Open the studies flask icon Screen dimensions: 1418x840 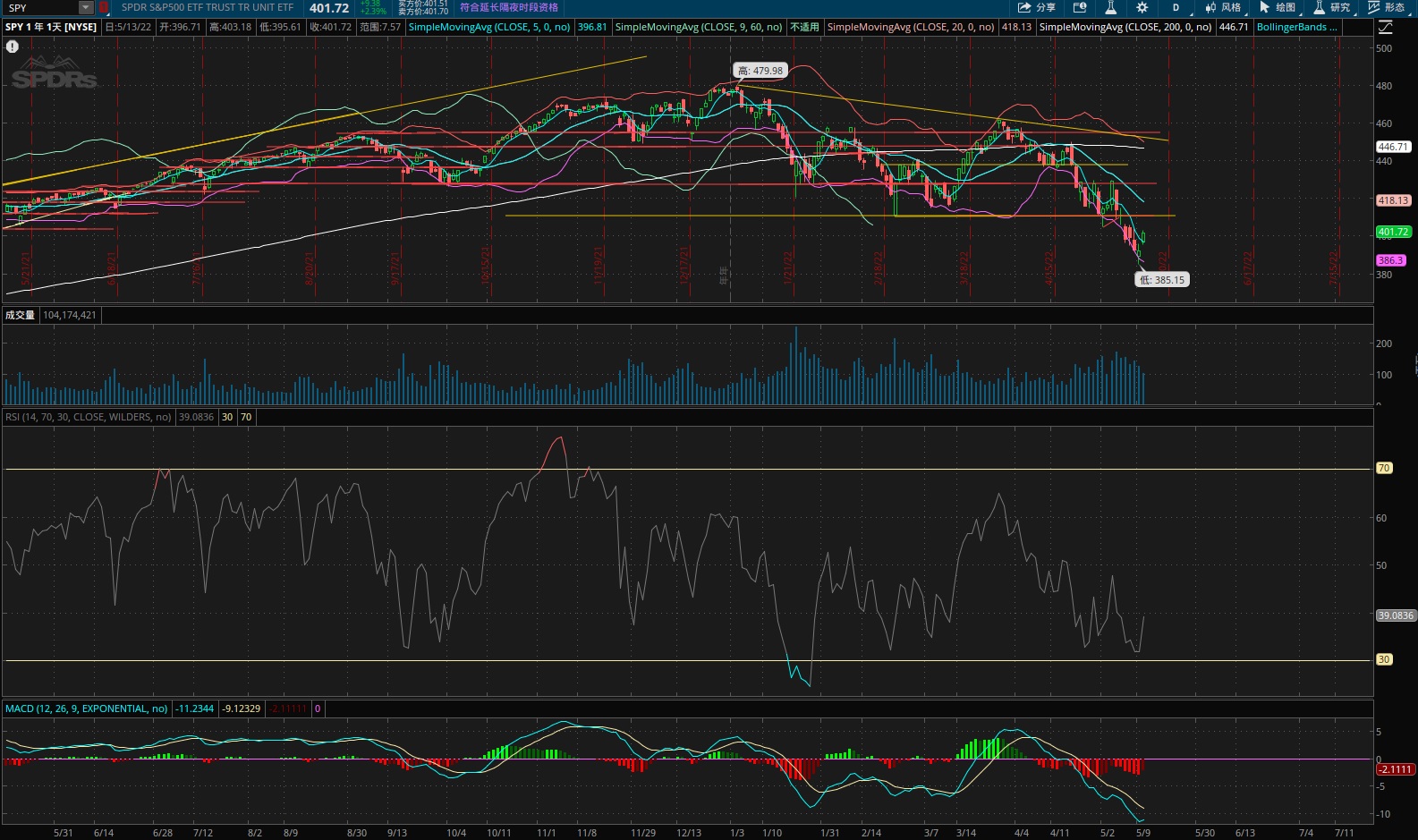[x=1110, y=7]
